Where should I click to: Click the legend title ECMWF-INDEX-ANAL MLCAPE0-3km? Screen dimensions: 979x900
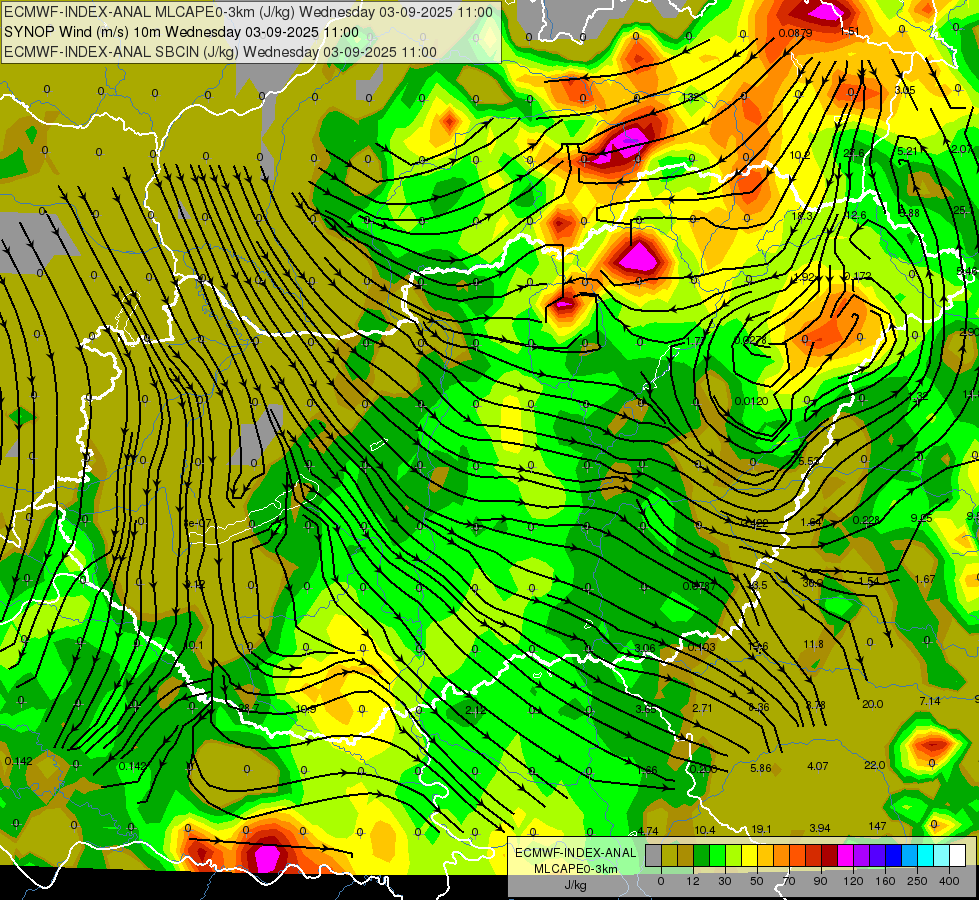tap(575, 861)
